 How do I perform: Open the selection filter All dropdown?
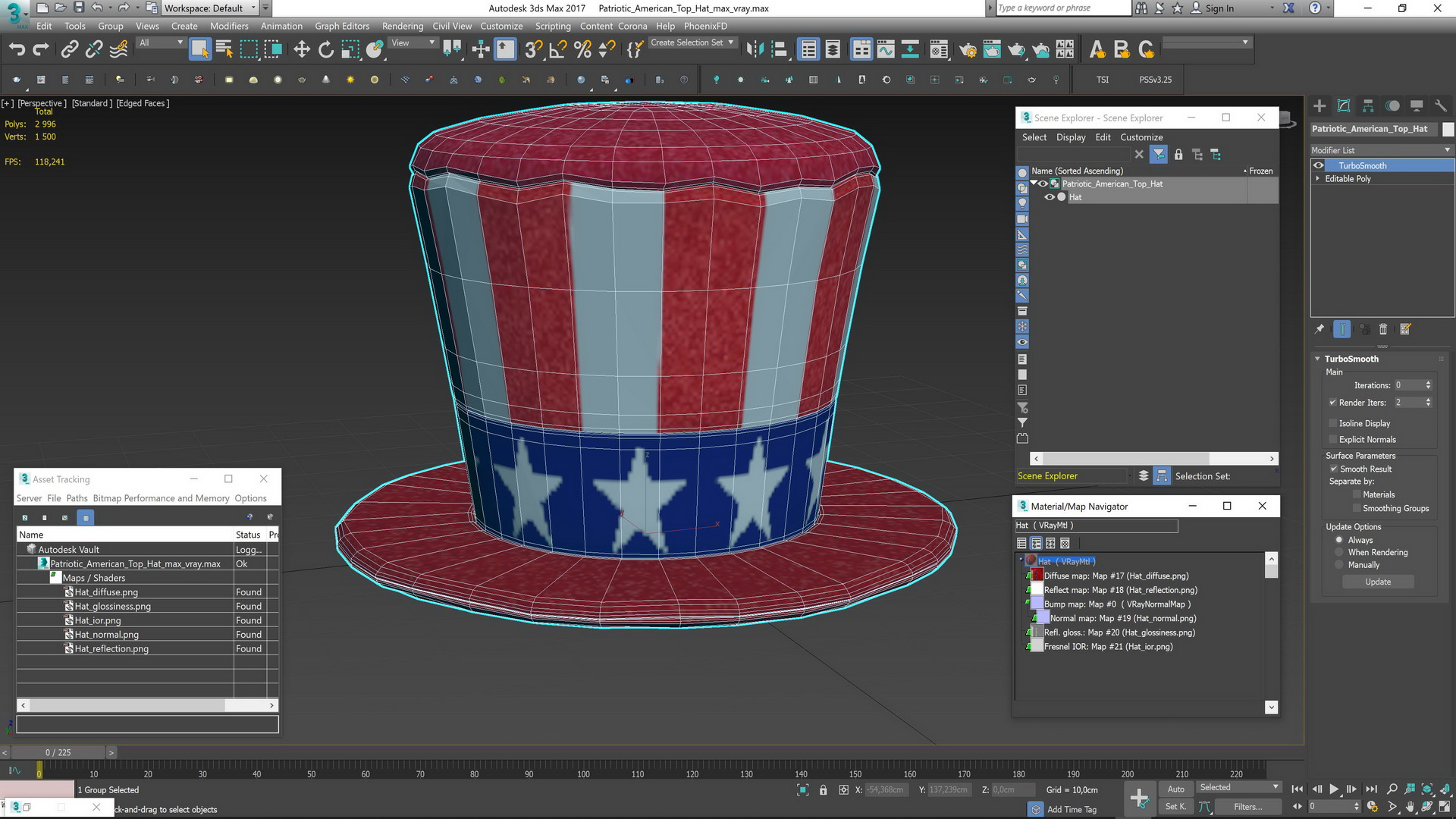[161, 43]
